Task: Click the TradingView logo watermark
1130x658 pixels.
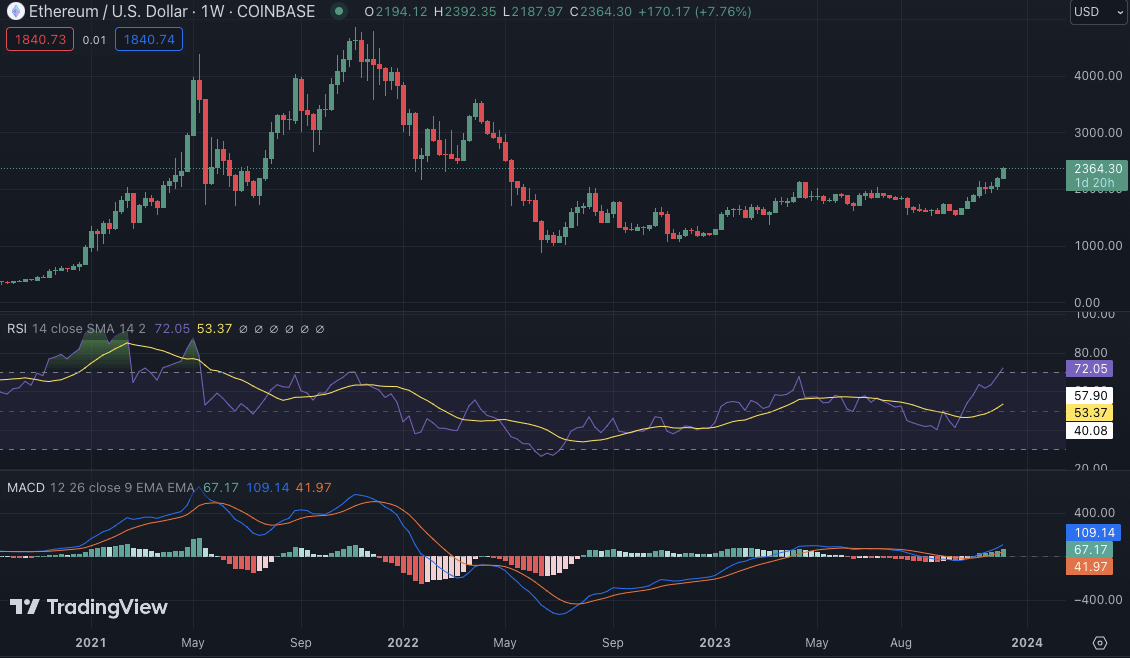Action: point(89,607)
